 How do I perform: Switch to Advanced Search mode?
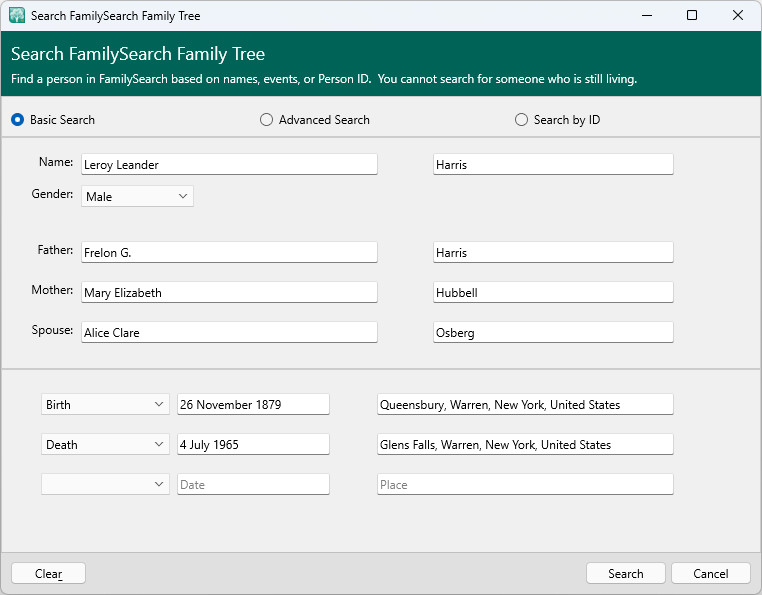coord(266,120)
